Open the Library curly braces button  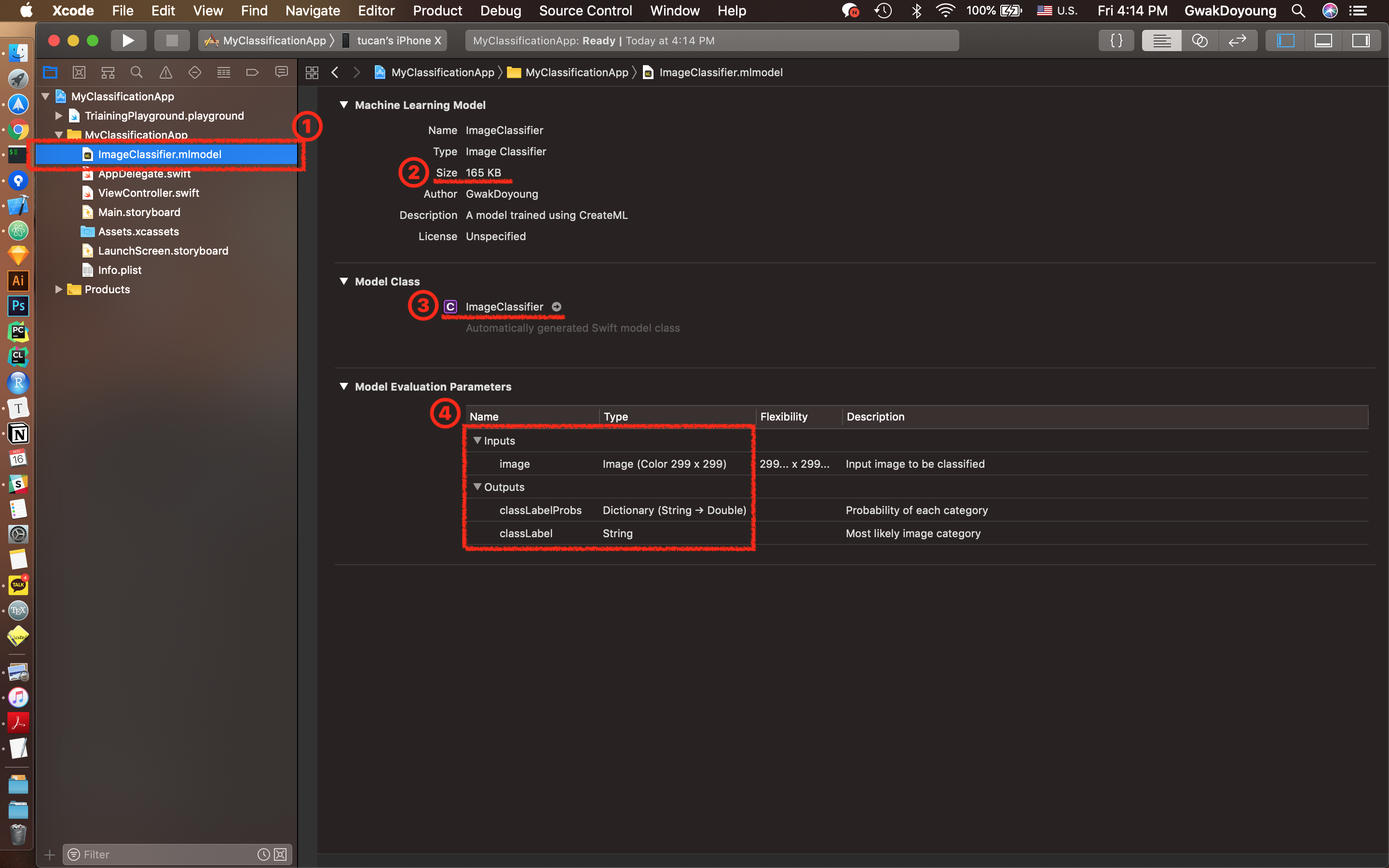tap(1116, 41)
